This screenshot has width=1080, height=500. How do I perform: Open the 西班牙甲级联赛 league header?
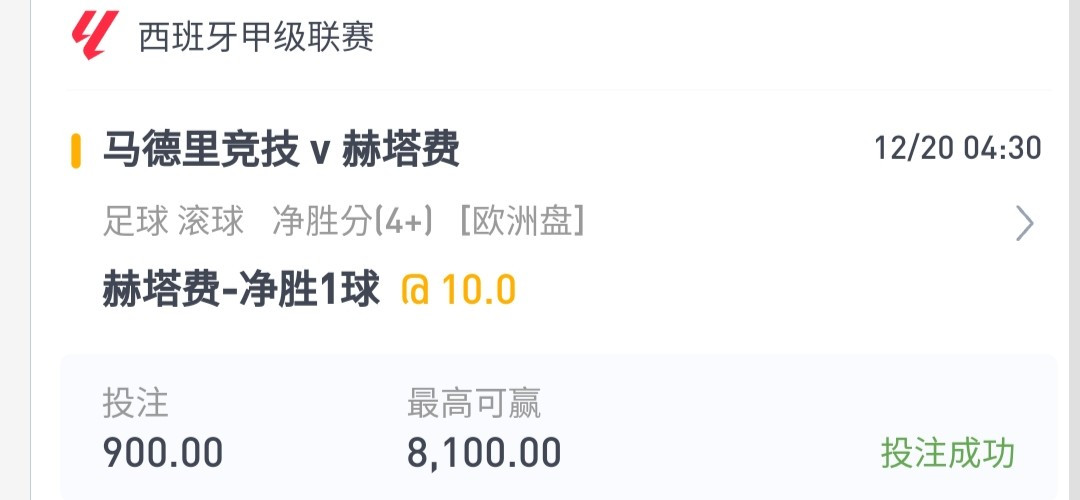pos(257,37)
